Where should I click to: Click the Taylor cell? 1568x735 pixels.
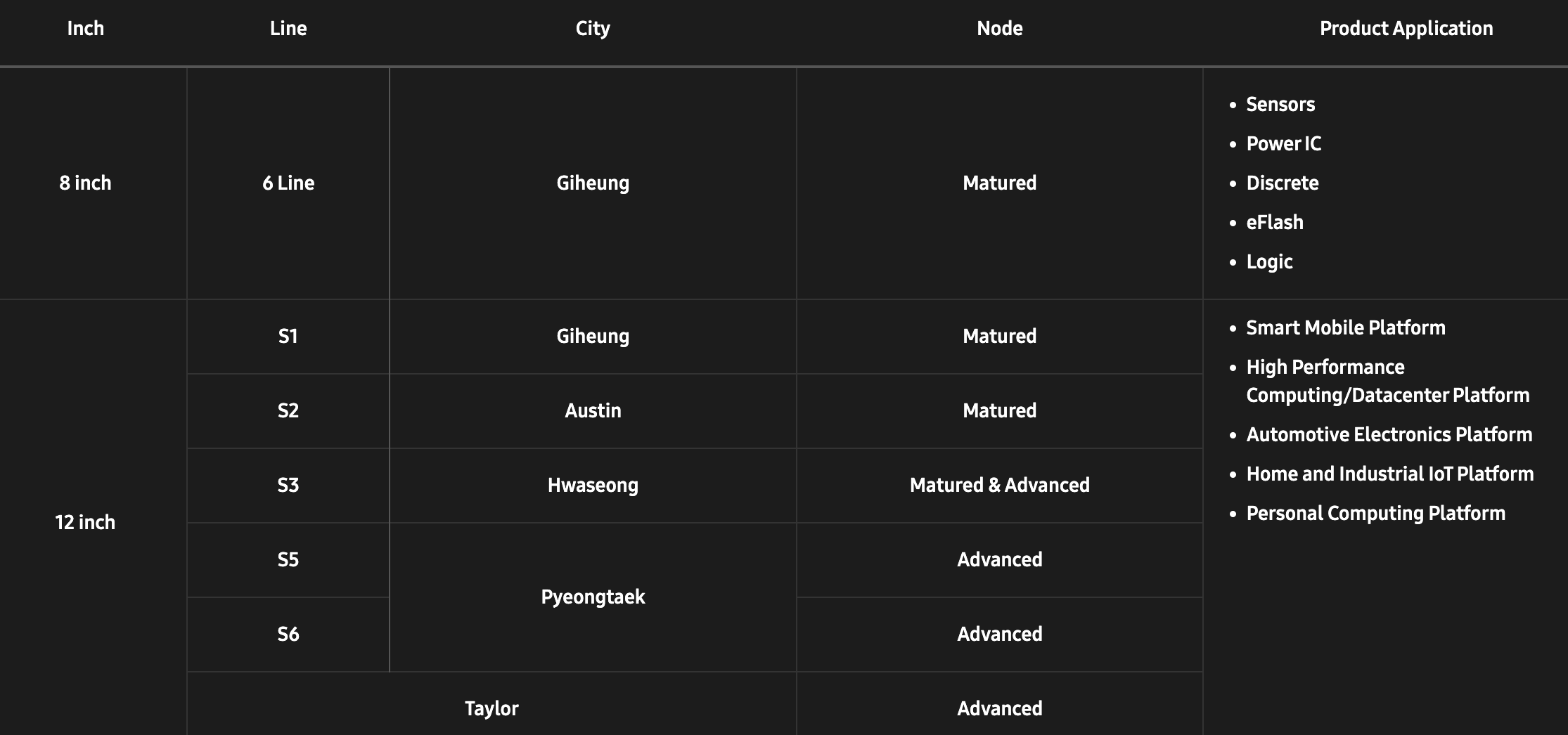pyautogui.click(x=491, y=708)
